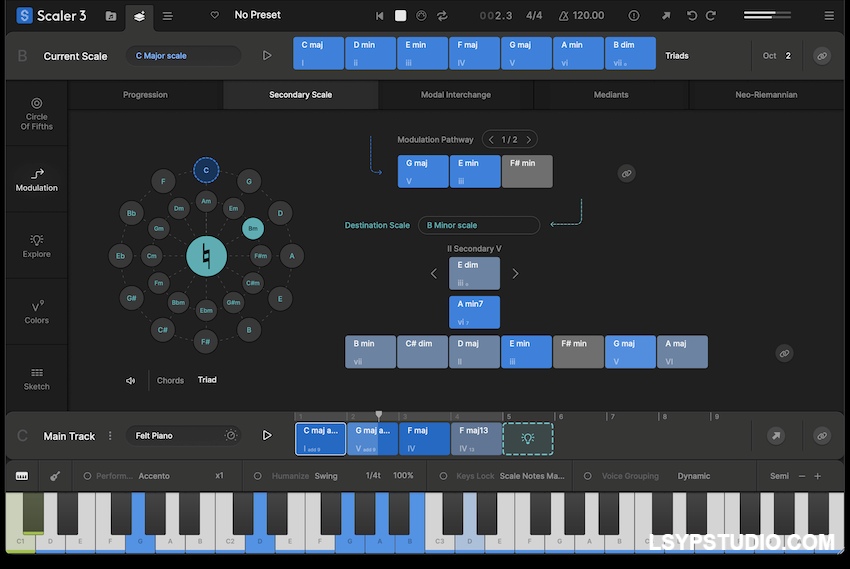850x569 pixels.
Task: Change the 4/4 time signature
Action: (x=534, y=16)
